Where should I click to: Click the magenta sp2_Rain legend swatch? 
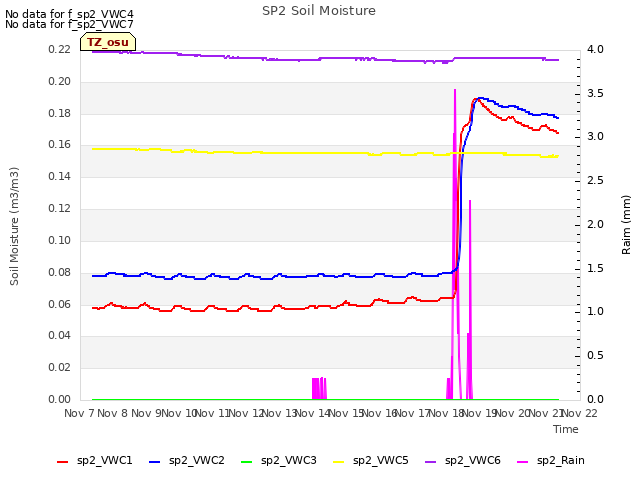point(522,462)
